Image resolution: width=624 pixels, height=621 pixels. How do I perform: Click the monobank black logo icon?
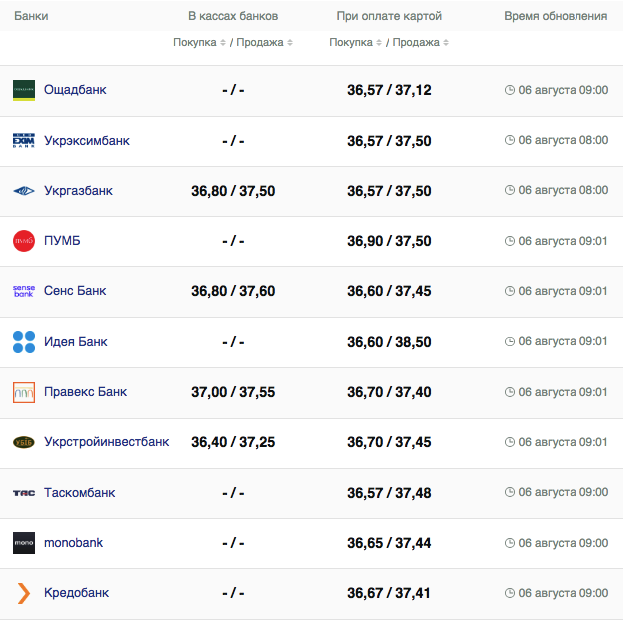[x=24, y=543]
